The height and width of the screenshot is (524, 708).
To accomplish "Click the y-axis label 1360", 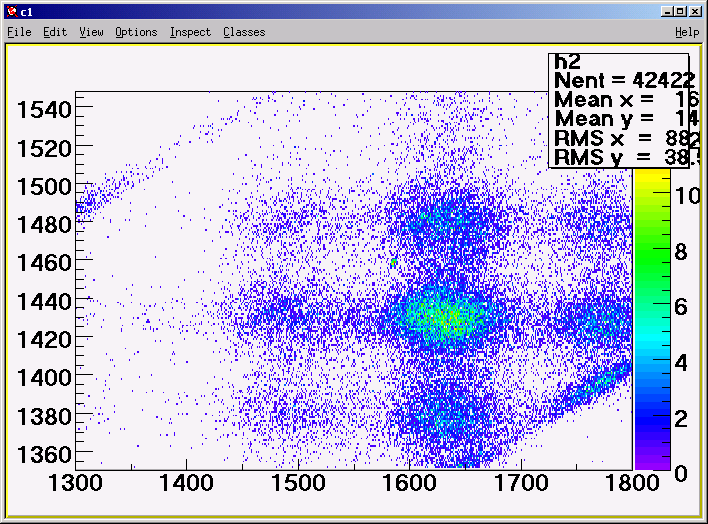I will click(44, 454).
